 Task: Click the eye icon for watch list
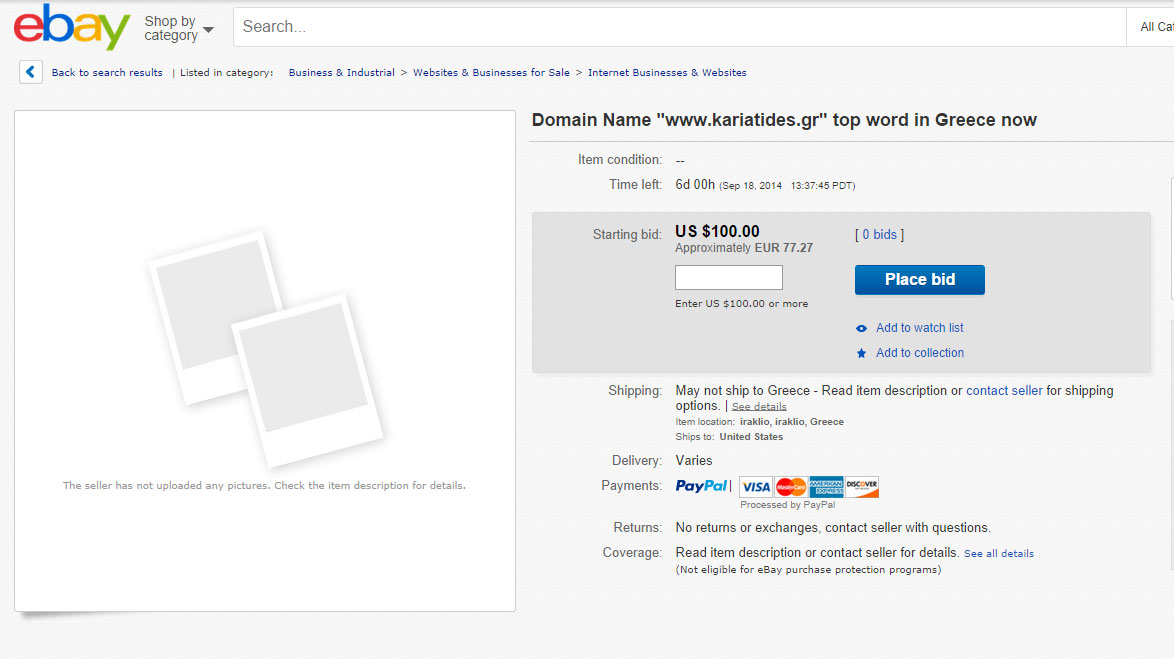click(862, 328)
